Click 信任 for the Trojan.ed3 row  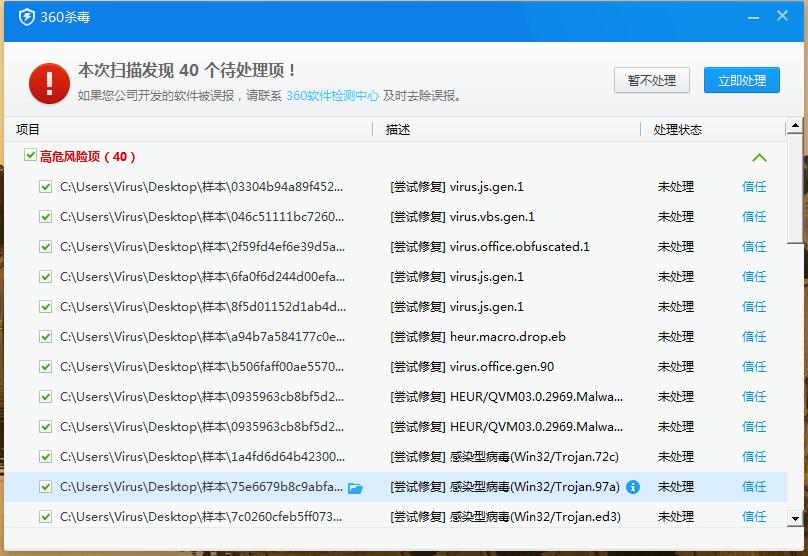754,516
